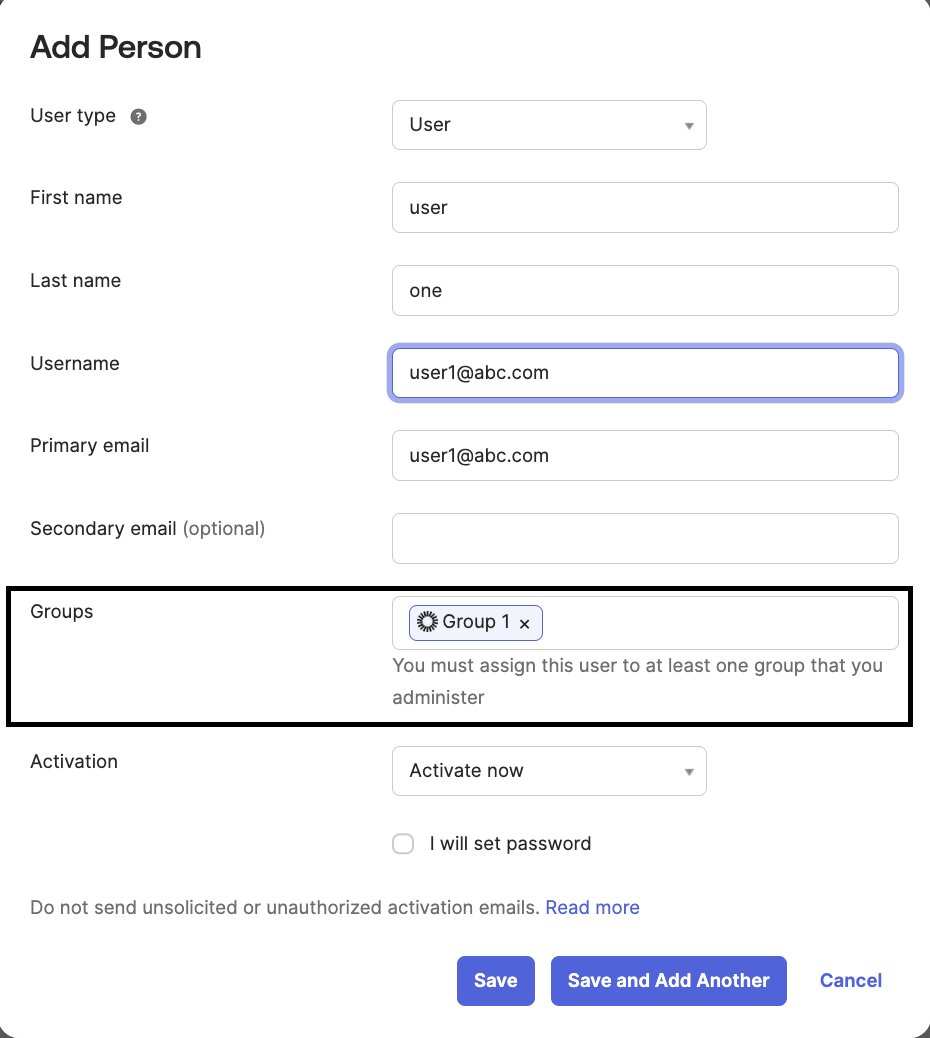Open the User type dropdown
The image size is (930, 1038).
click(549, 125)
